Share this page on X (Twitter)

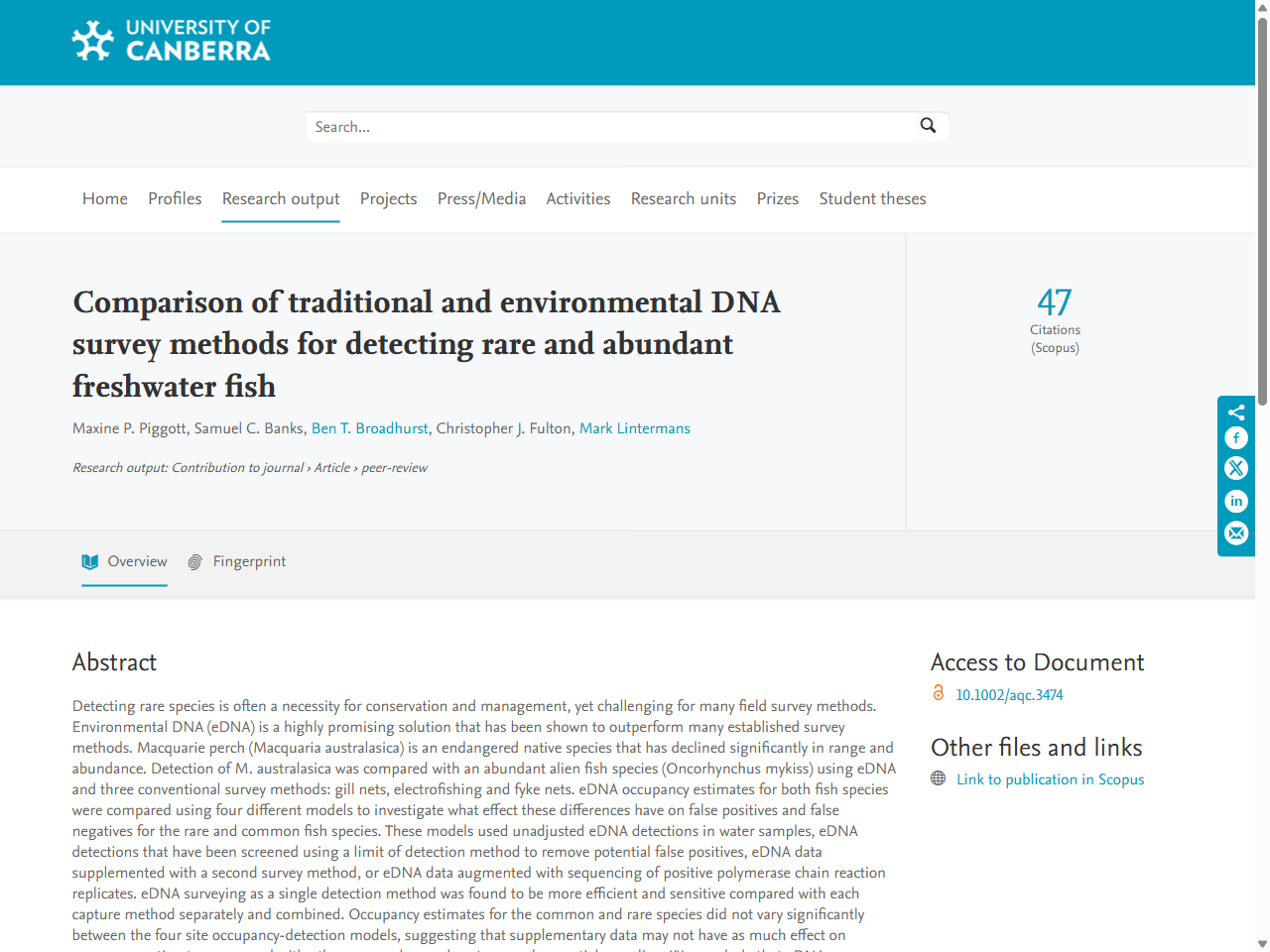pos(1236,469)
